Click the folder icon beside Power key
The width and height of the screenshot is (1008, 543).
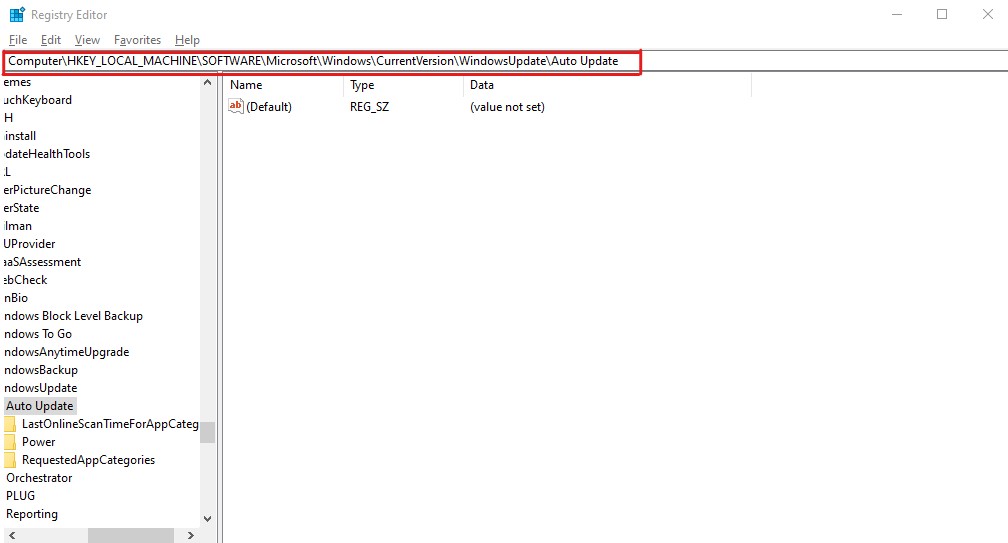click(10, 442)
